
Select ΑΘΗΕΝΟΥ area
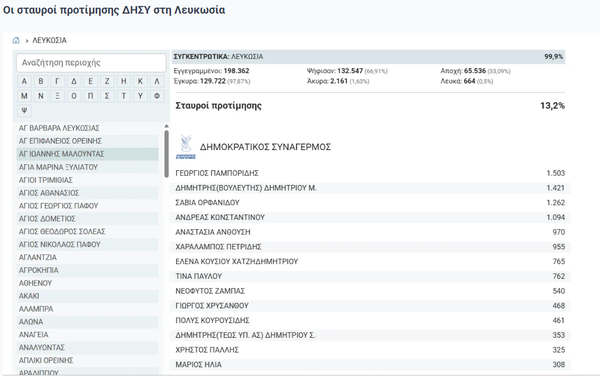[88, 283]
